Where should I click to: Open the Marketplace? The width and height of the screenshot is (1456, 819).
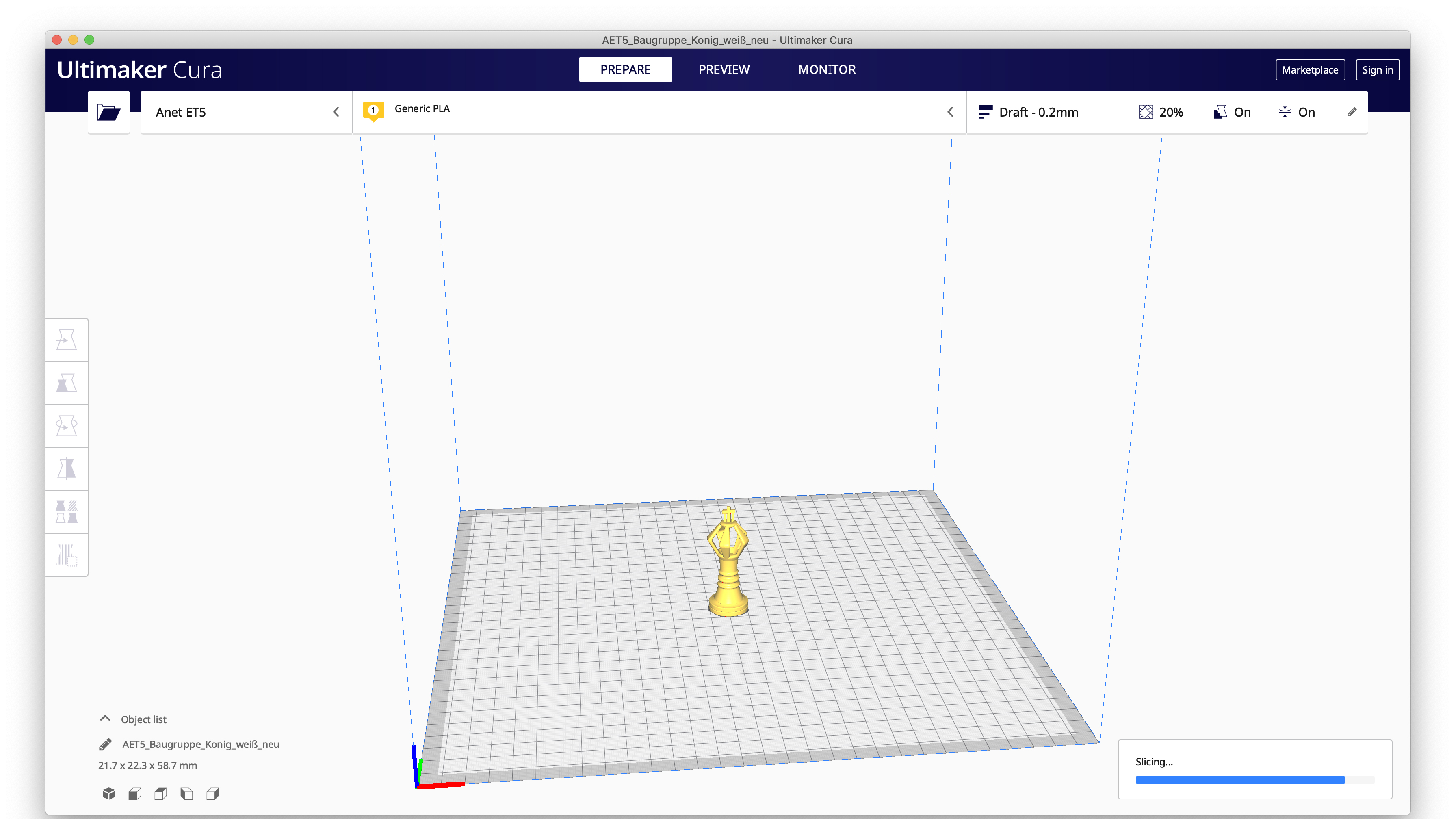click(1310, 70)
